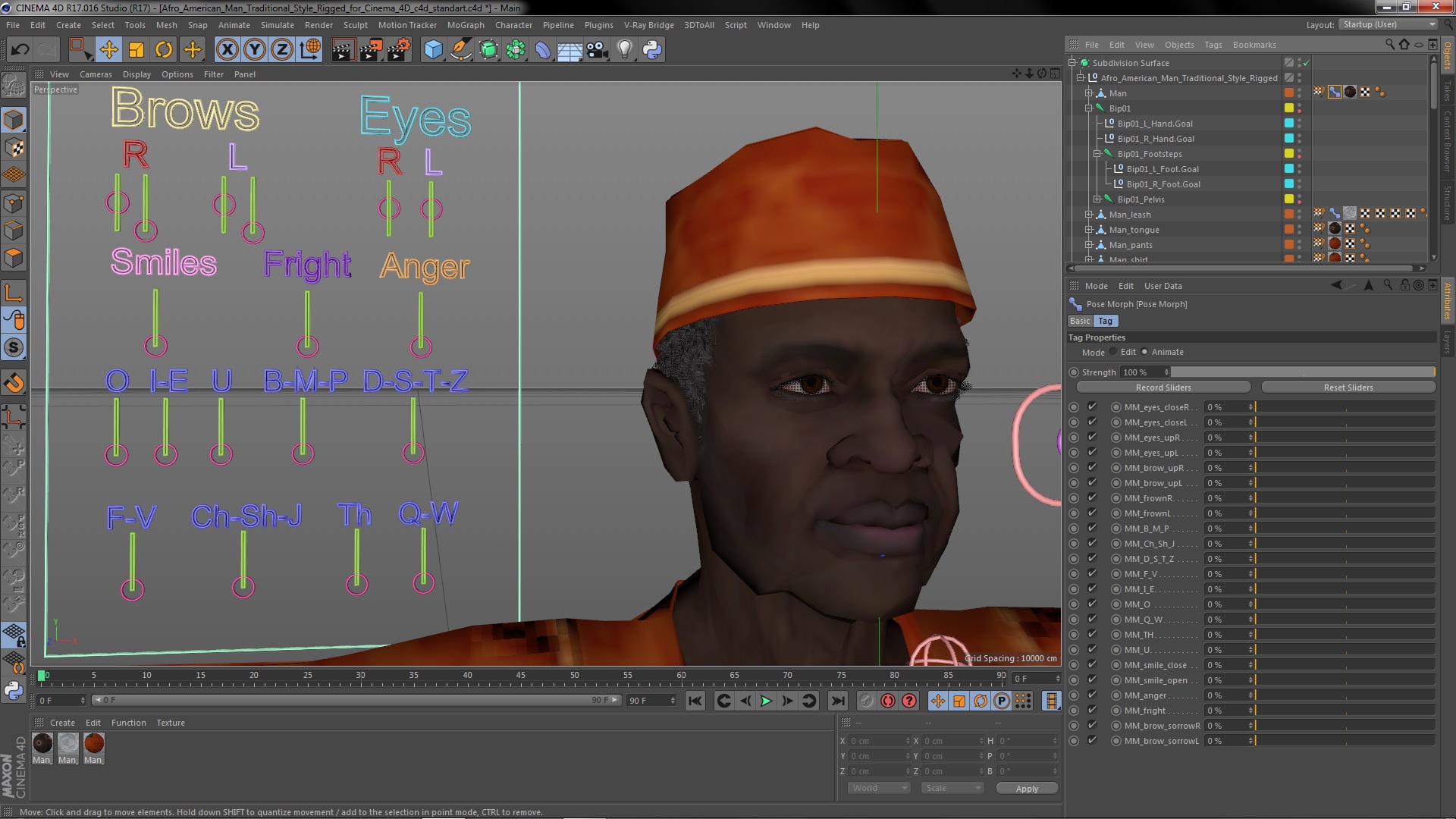
Task: Select the first Man material thumbnail
Action: (42, 744)
